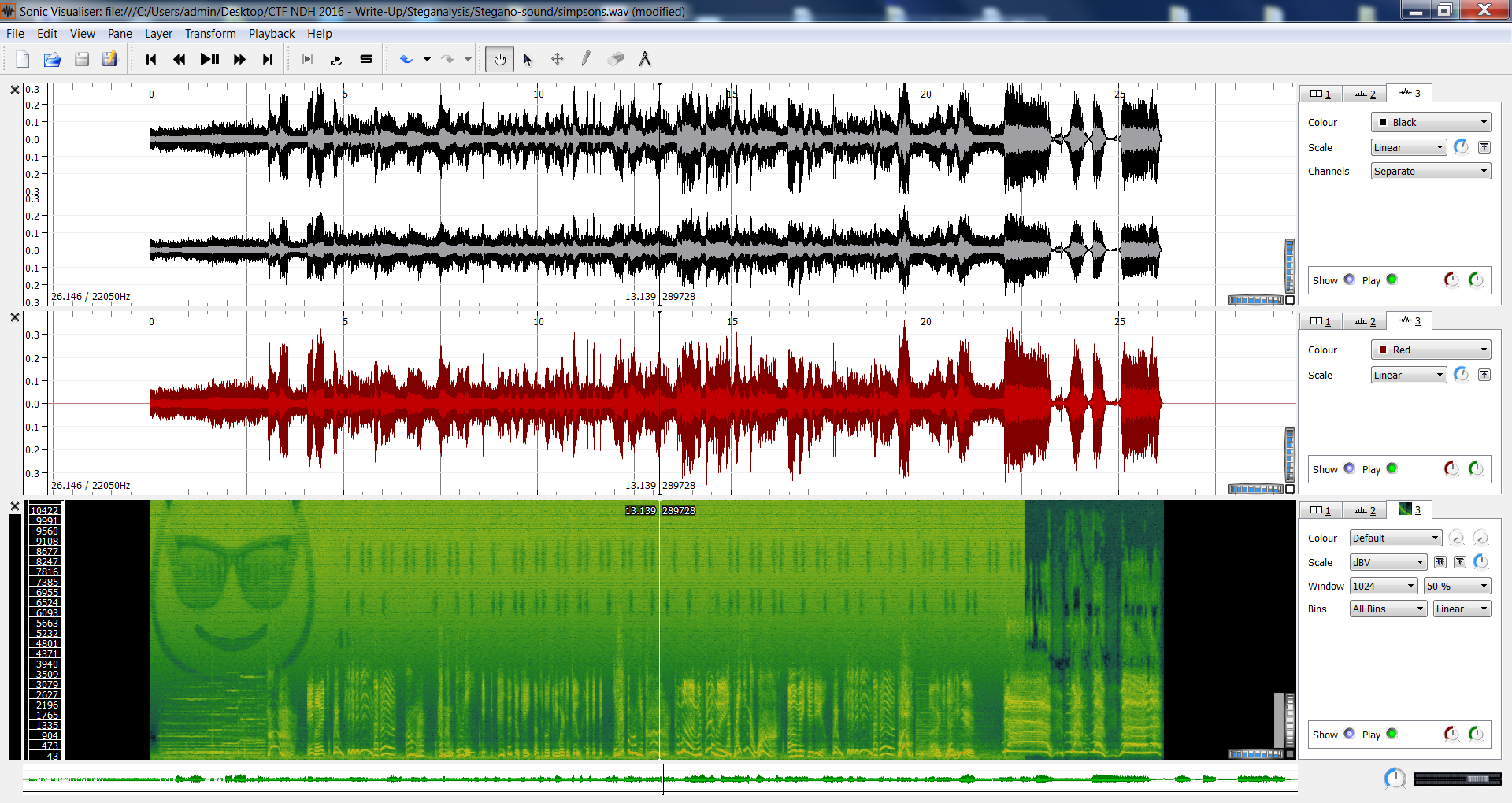The width and height of the screenshot is (1512, 803).
Task: Toggle the Play indicator for the black waveform layer
Action: (x=1392, y=279)
